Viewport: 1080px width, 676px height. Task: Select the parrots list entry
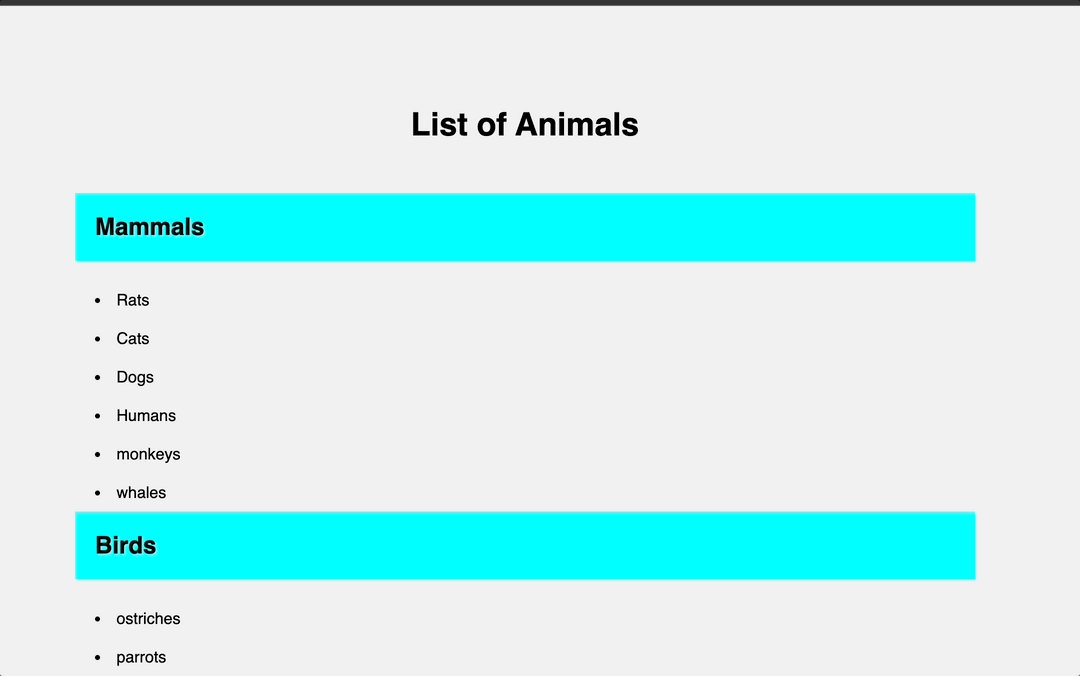[141, 657]
